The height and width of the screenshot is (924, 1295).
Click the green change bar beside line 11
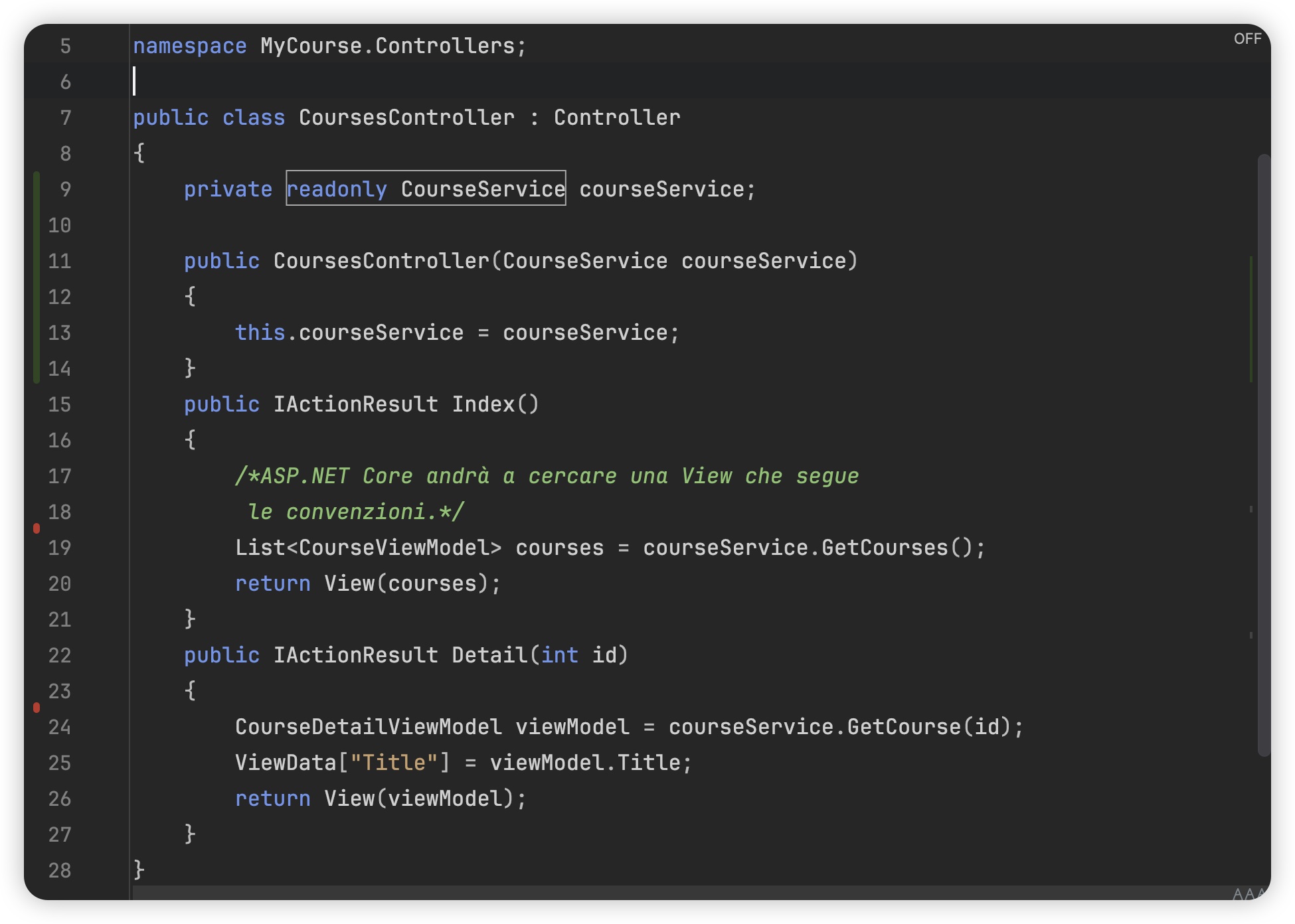[x=37, y=261]
